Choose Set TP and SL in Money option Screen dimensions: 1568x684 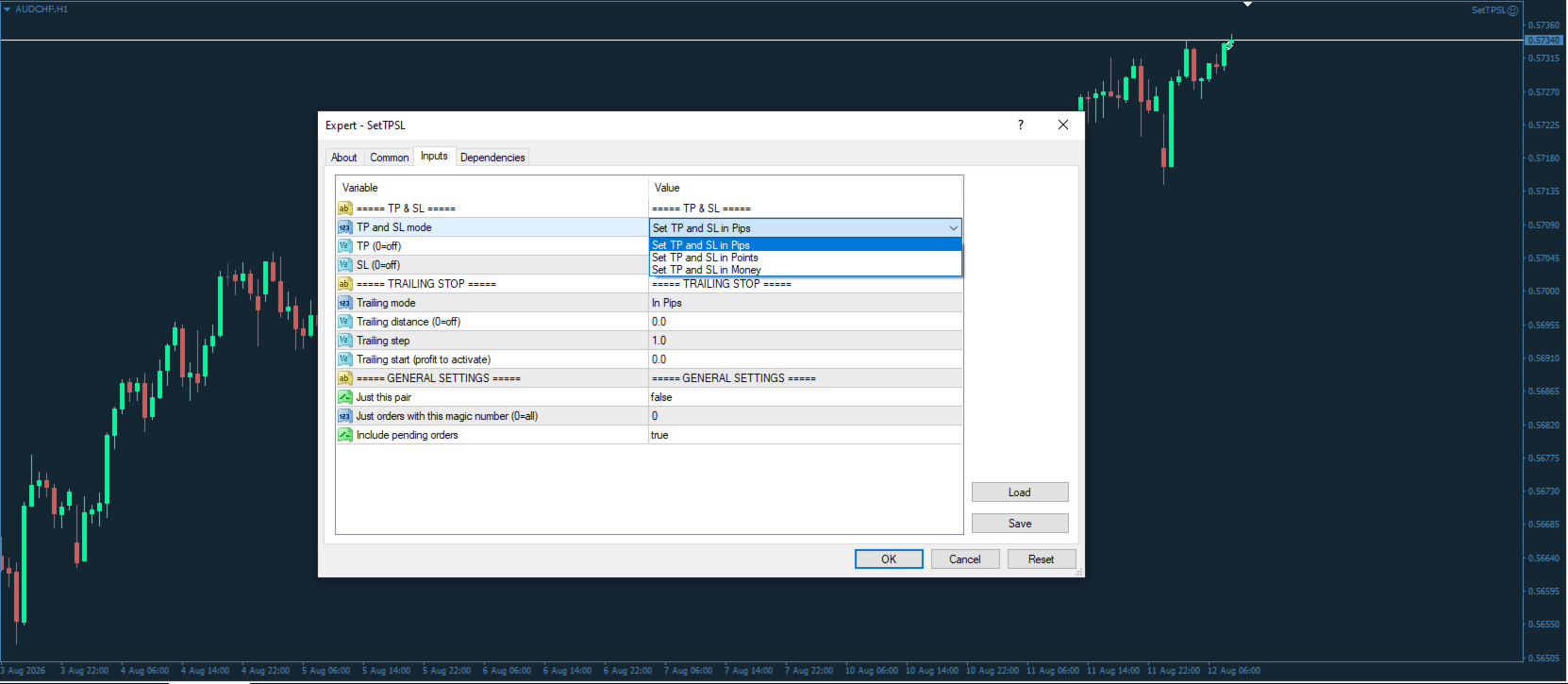pyautogui.click(x=707, y=270)
